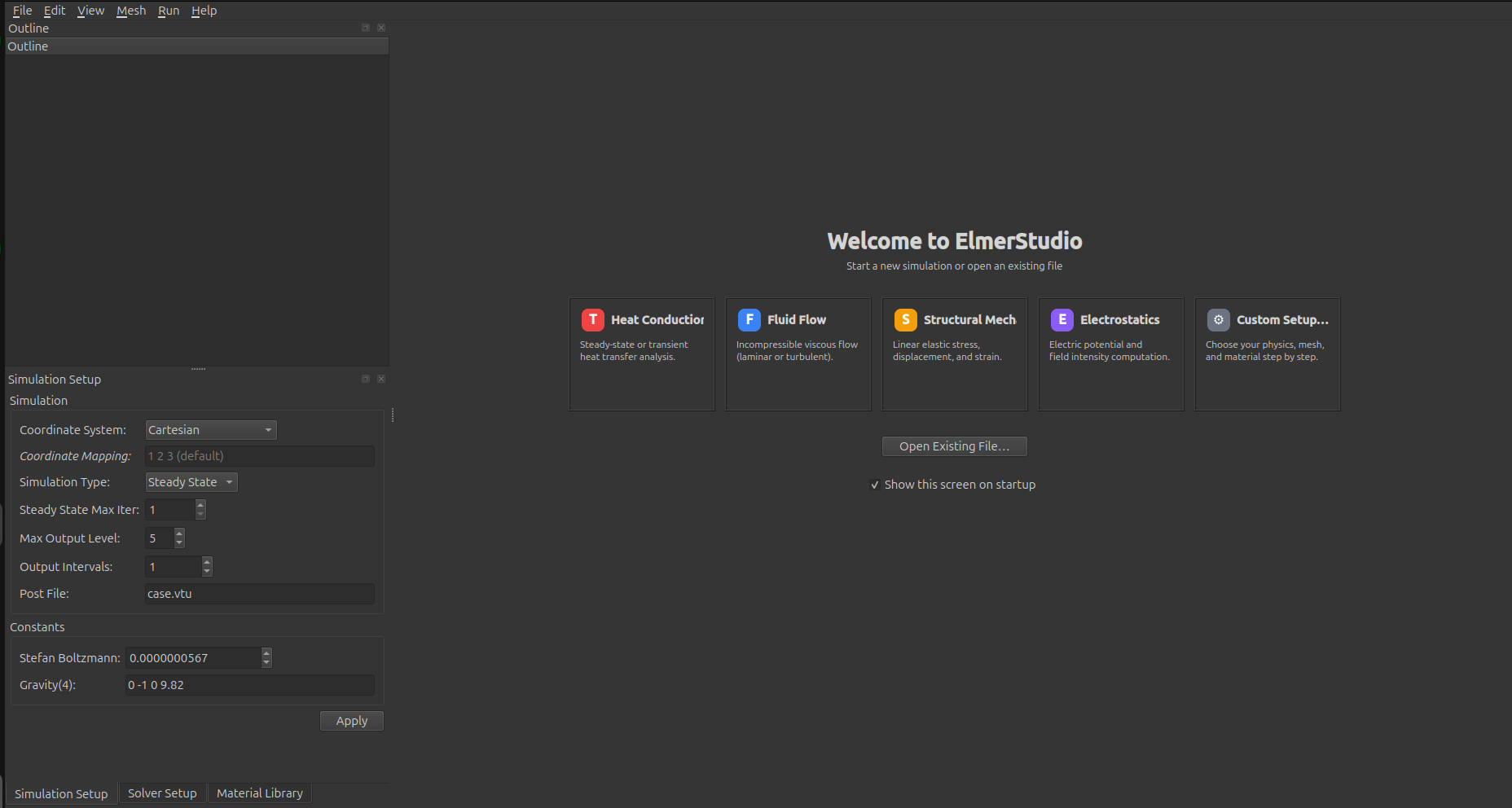The image size is (1512, 808).
Task: Float the Outline panel
Action: coord(366,28)
